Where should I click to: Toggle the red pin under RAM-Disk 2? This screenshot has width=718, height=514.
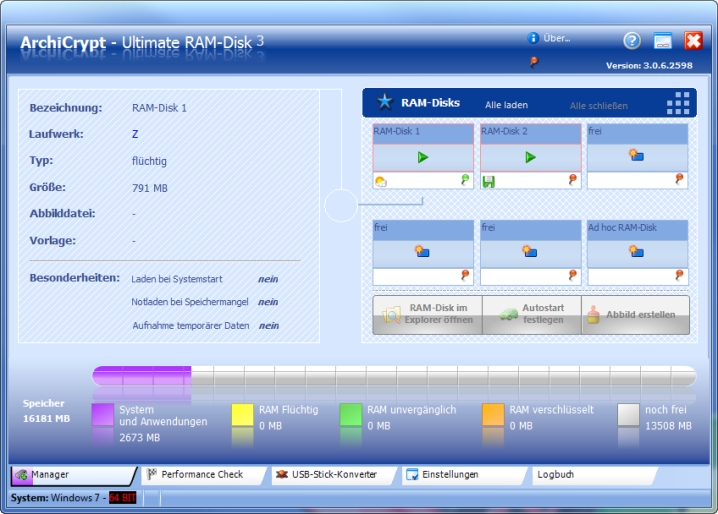coord(573,180)
